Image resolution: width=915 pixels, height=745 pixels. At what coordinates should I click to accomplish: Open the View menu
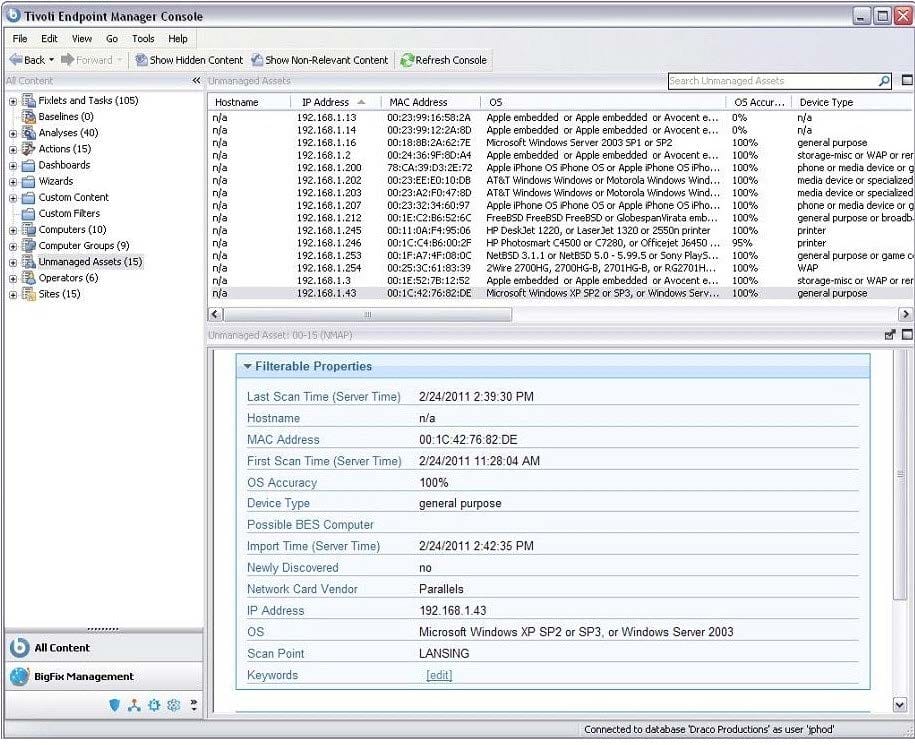(82, 39)
